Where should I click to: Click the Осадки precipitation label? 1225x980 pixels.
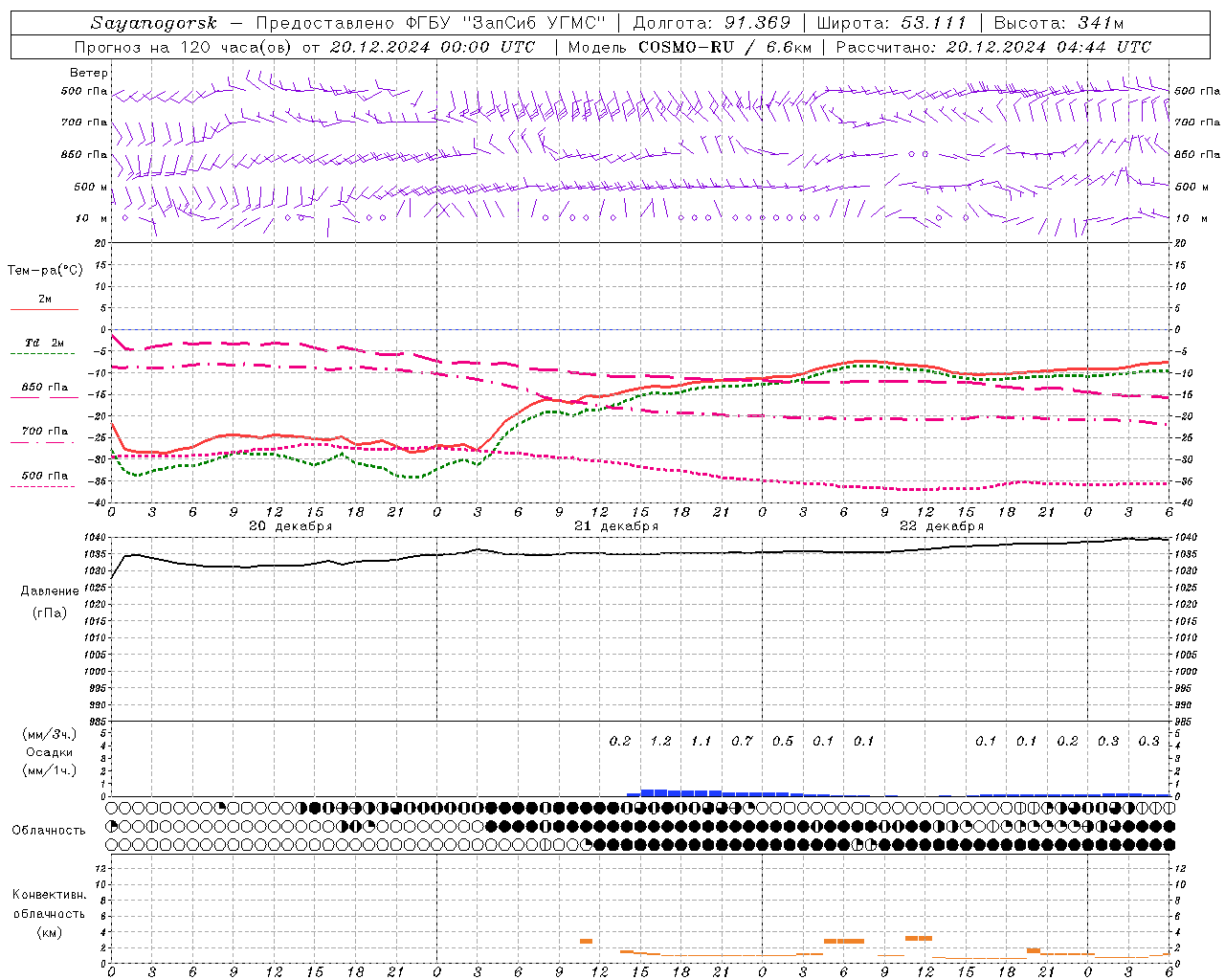click(50, 752)
